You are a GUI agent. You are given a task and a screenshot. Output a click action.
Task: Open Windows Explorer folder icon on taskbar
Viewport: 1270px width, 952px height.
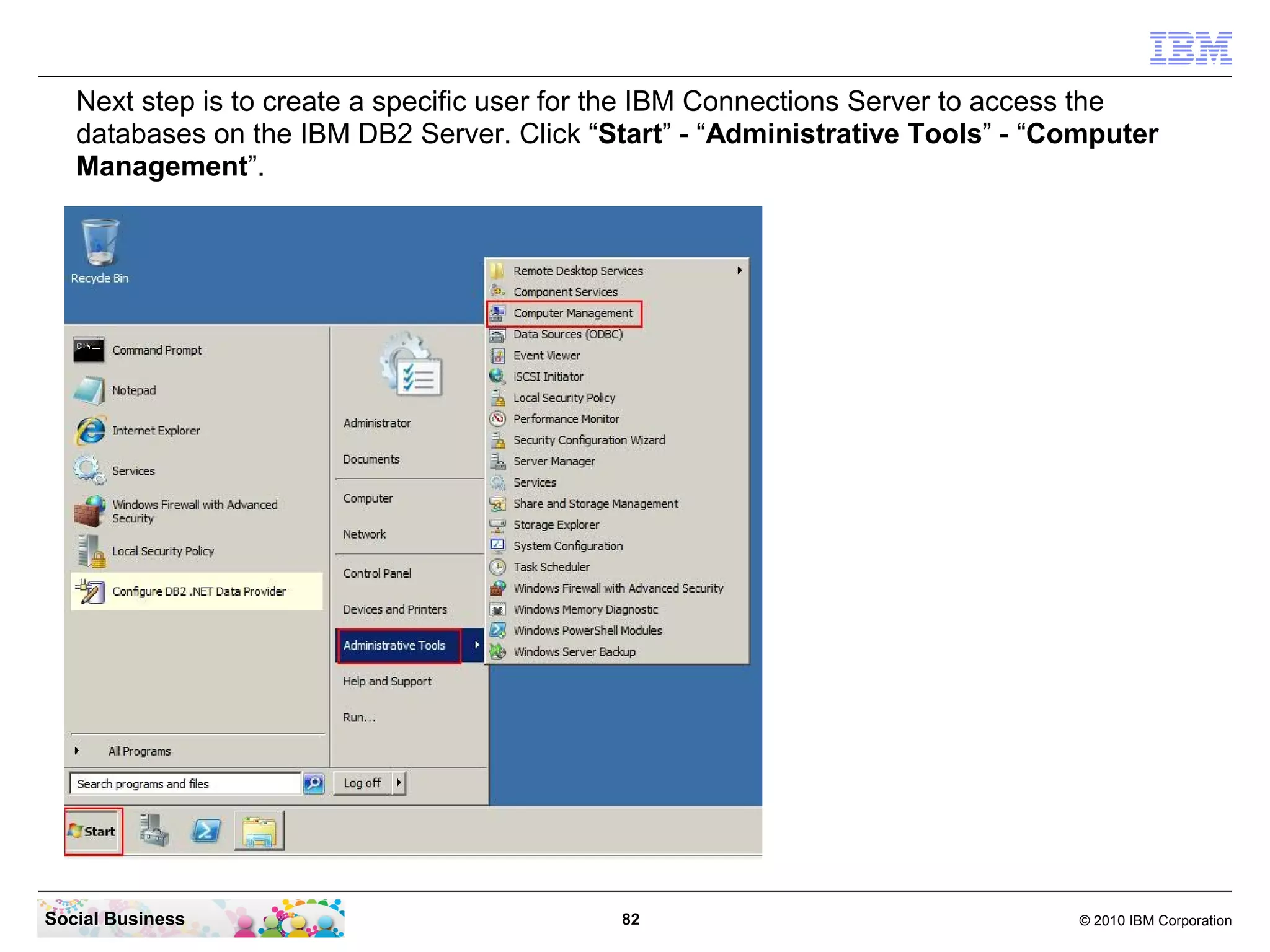click(259, 831)
